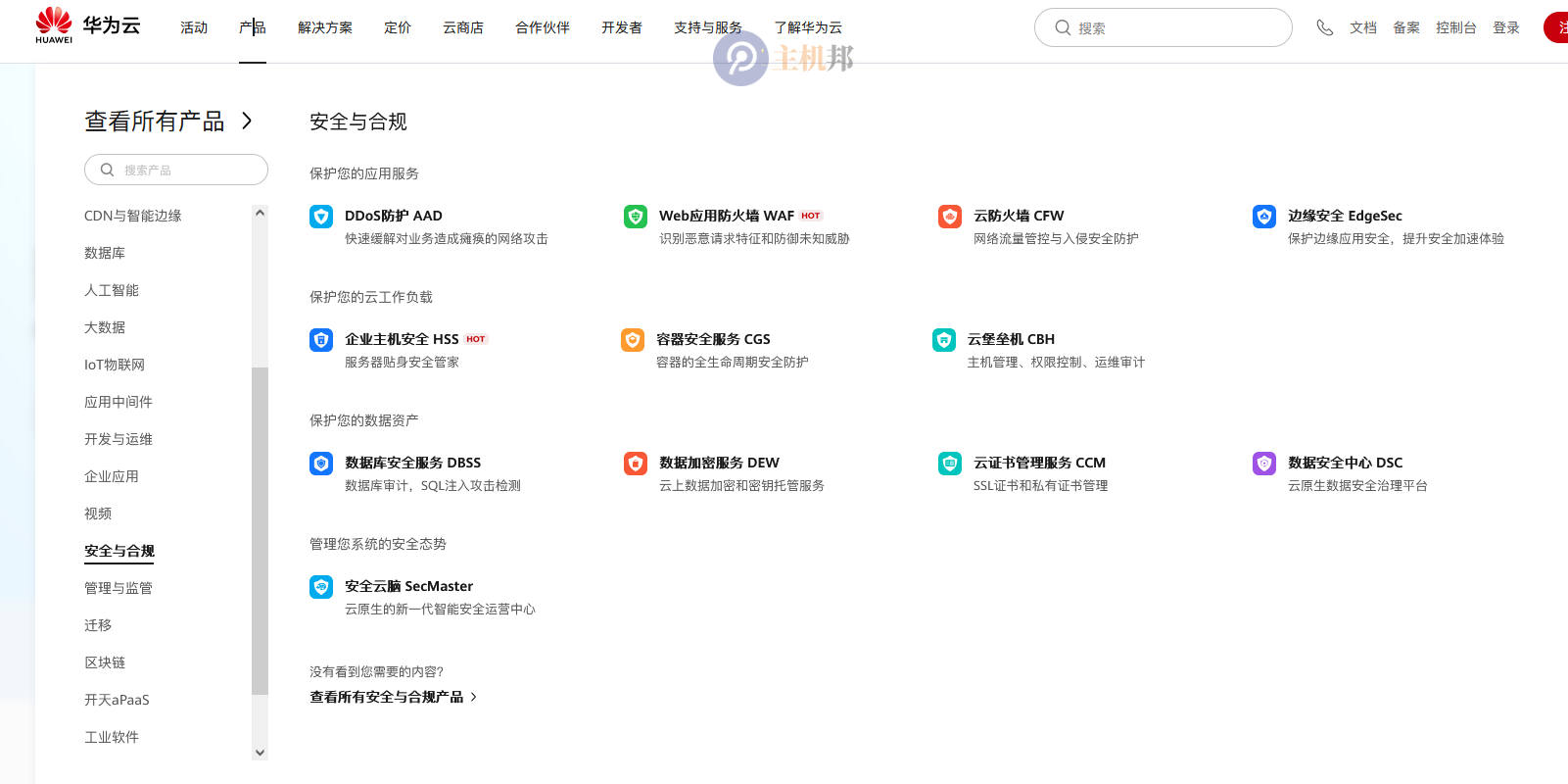
Task: Expand 查看所有产品 chevron arrow
Action: click(x=247, y=121)
